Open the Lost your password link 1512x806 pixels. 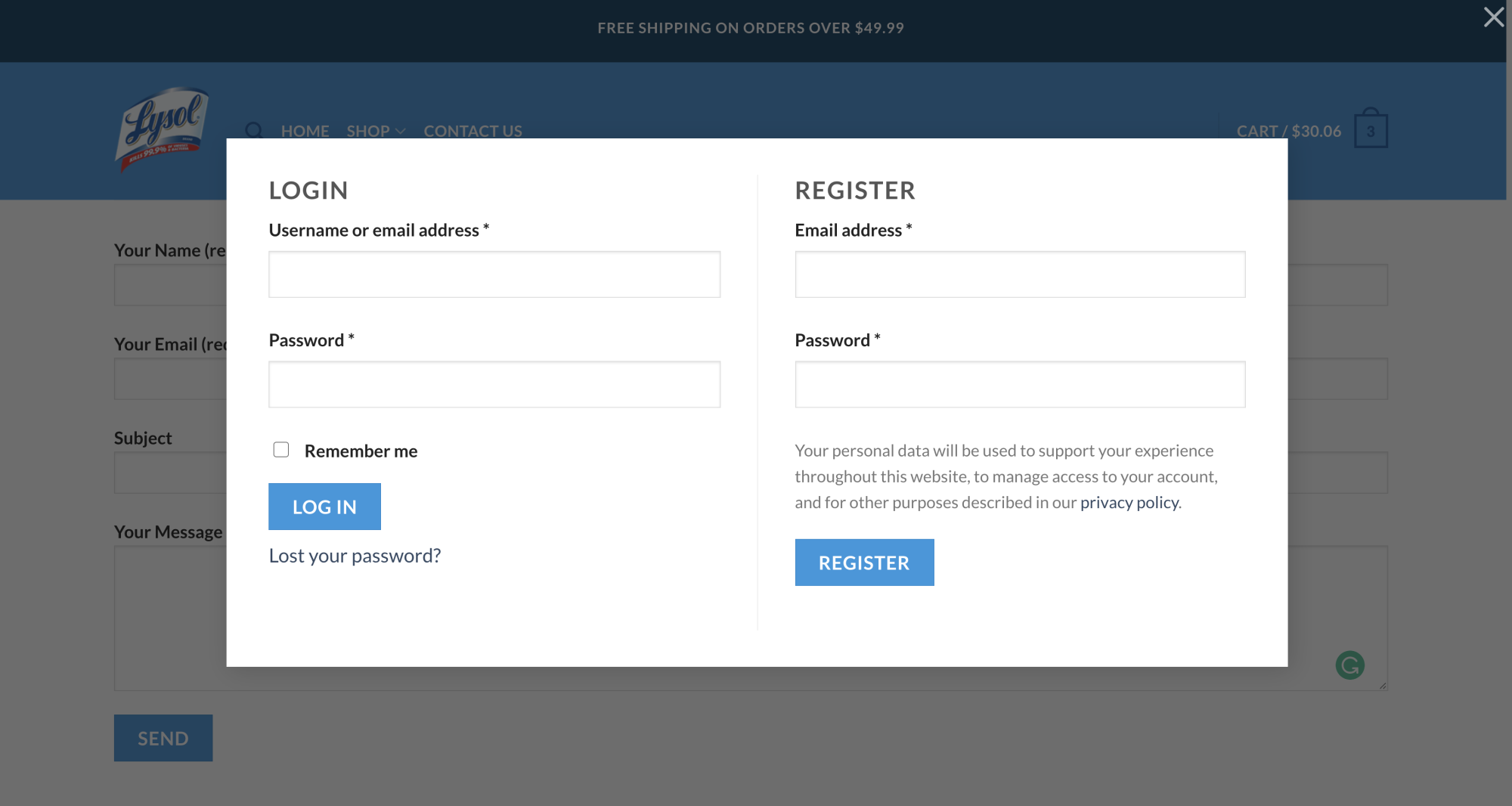(355, 556)
